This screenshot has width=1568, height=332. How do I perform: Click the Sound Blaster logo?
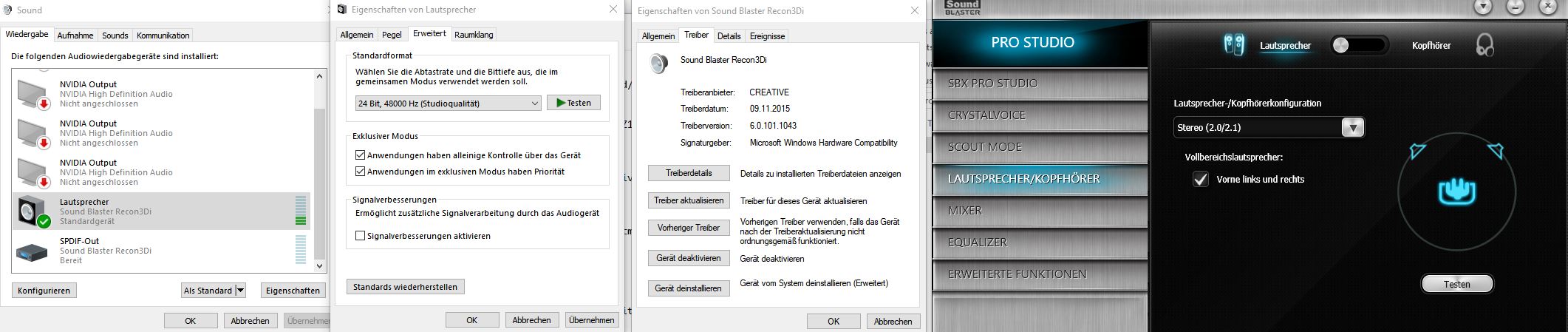coord(962,7)
